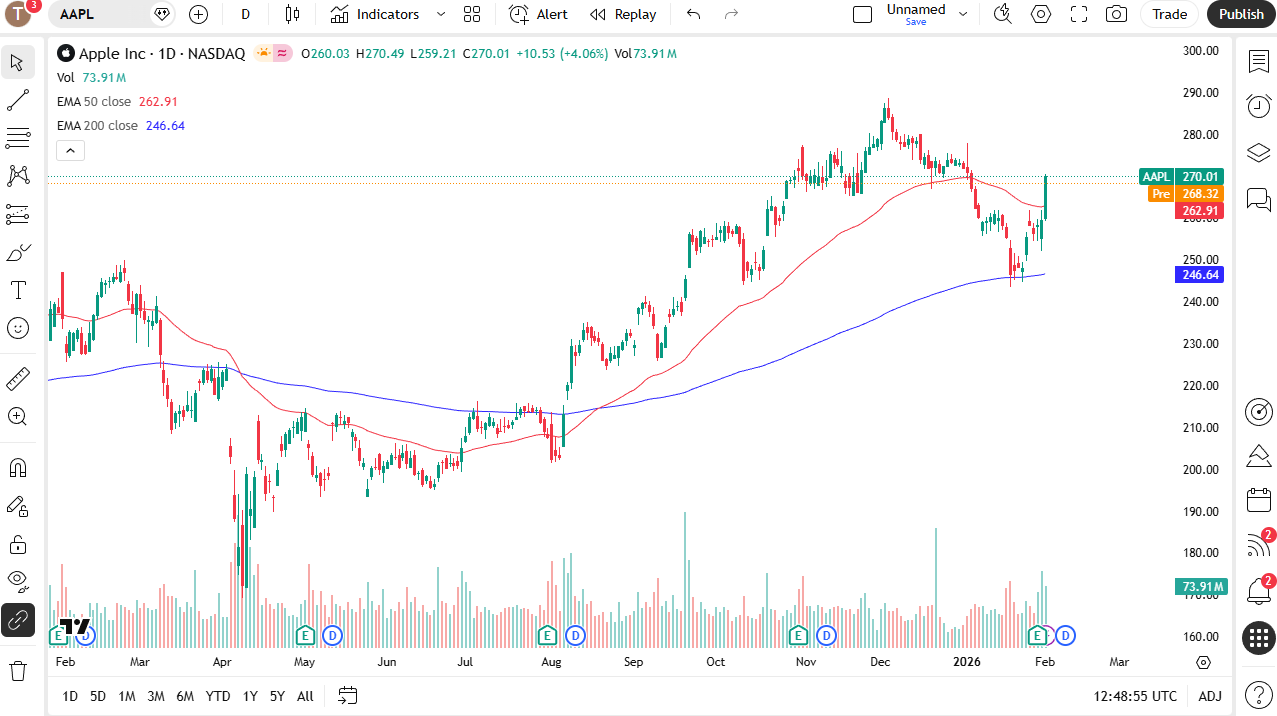Image resolution: width=1277 pixels, height=716 pixels.
Task: Select the YTD date range
Action: click(x=218, y=696)
